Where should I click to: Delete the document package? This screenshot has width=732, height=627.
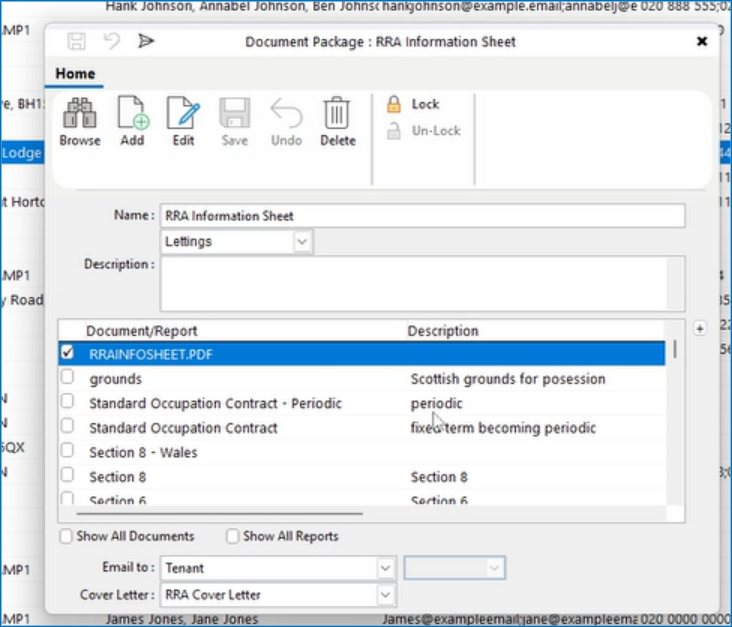[x=338, y=122]
